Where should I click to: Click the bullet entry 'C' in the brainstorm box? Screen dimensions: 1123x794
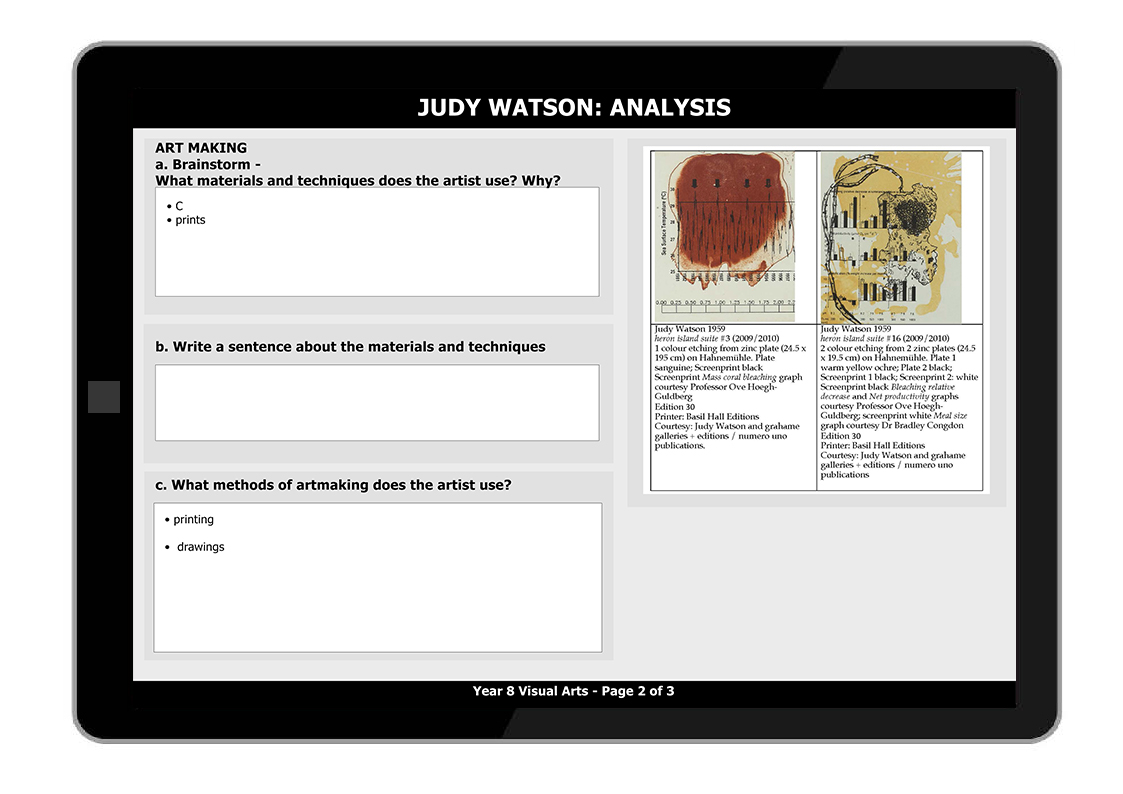(x=179, y=206)
